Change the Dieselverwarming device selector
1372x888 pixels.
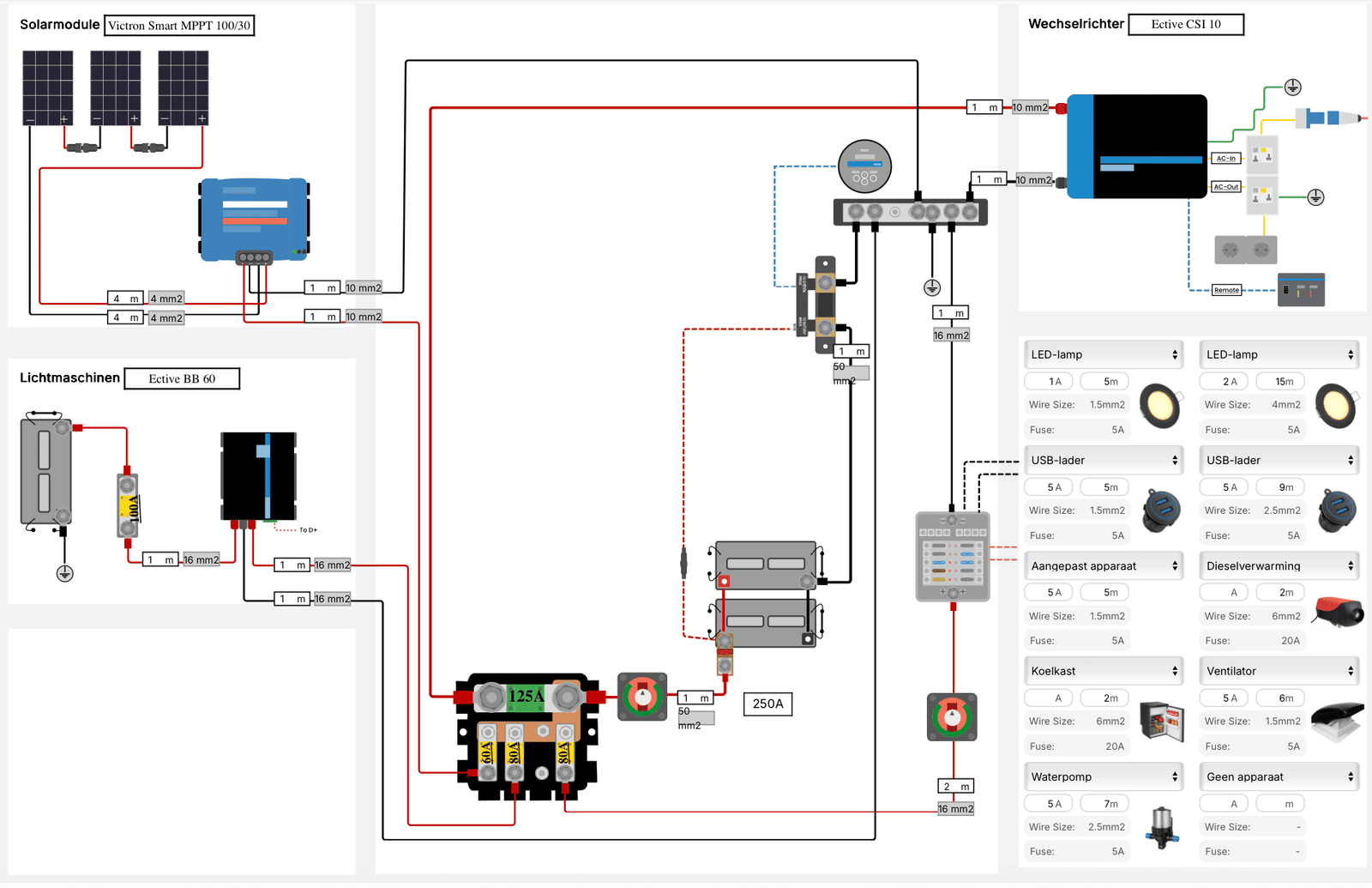tap(1279, 565)
